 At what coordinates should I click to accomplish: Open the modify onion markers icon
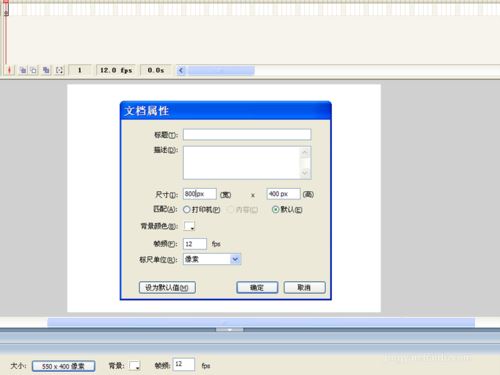click(59, 70)
